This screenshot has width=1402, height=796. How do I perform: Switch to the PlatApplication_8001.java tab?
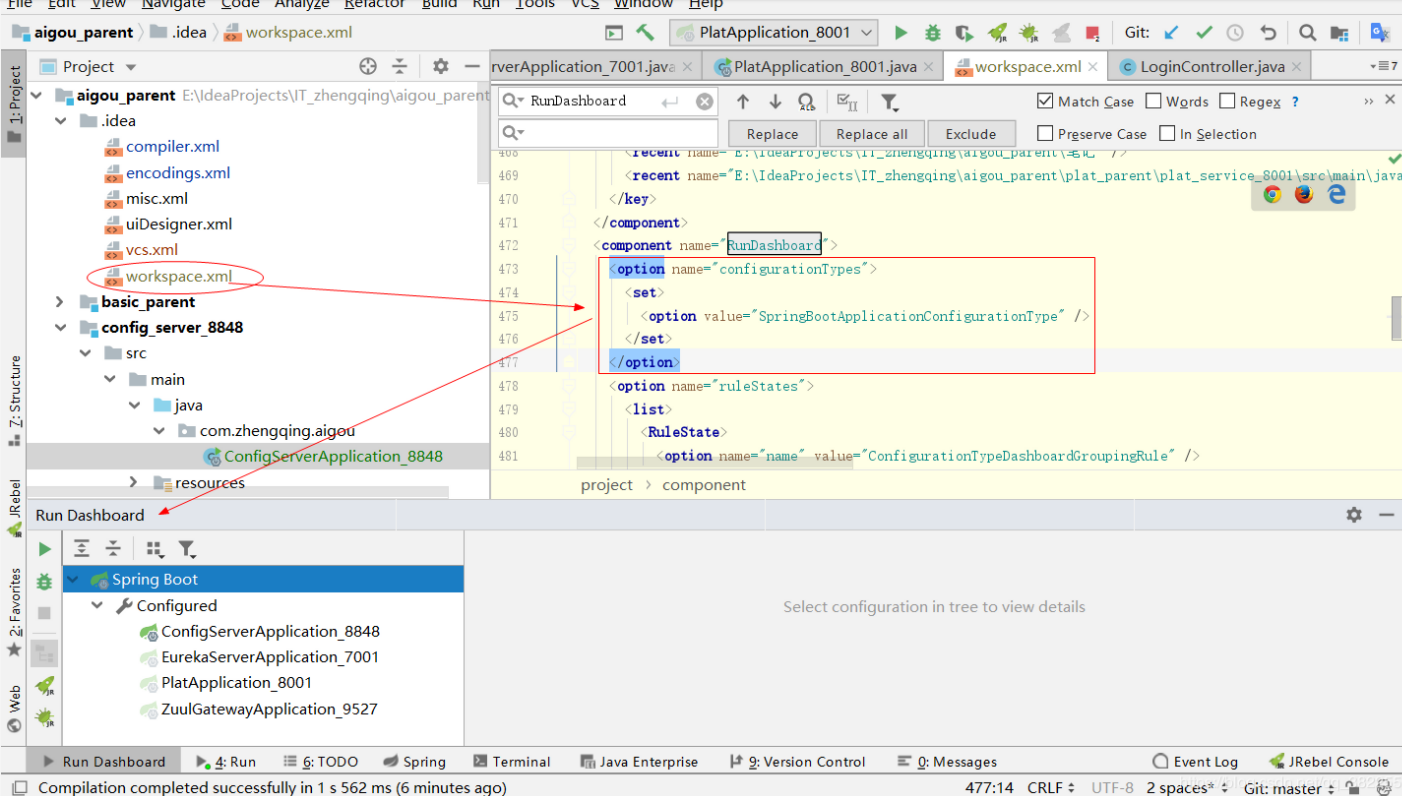(x=824, y=67)
